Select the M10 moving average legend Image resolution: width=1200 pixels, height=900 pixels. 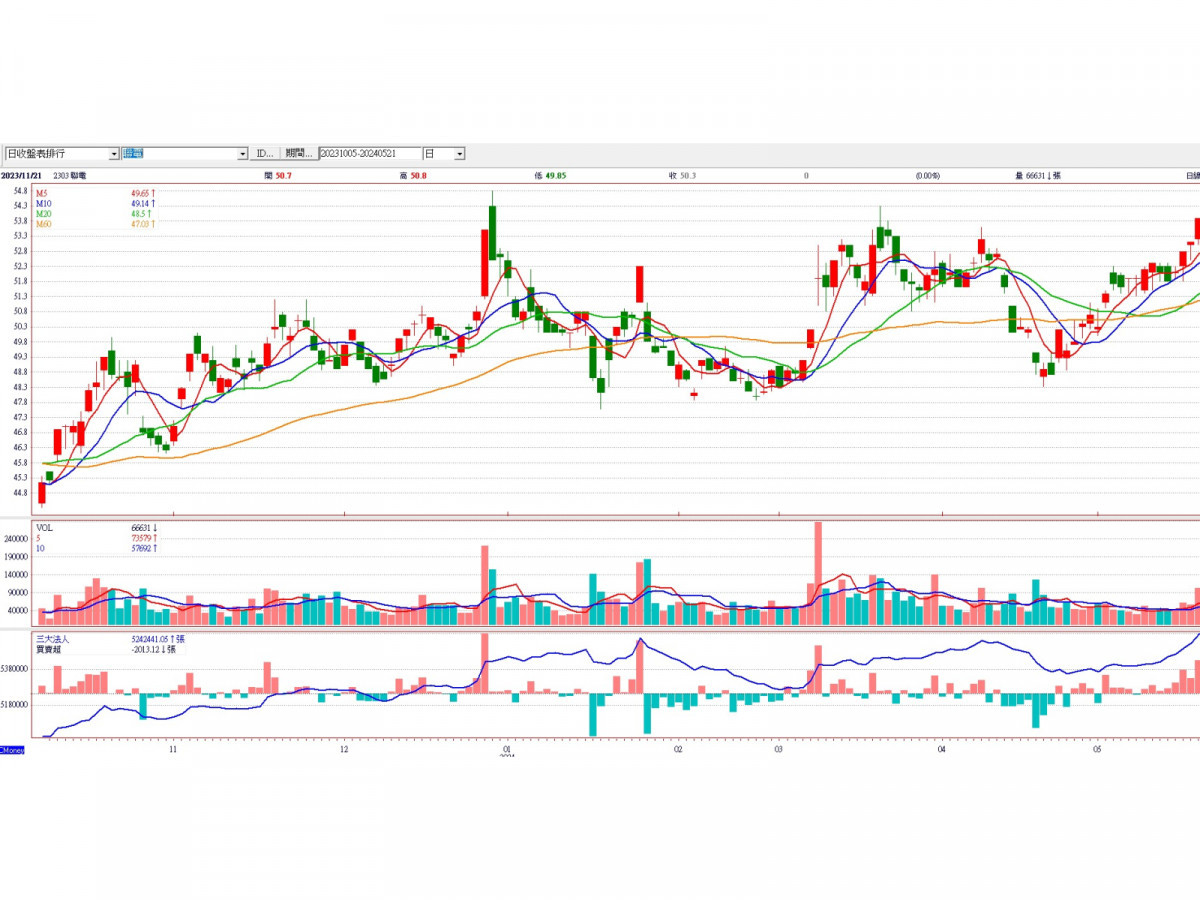pos(44,203)
